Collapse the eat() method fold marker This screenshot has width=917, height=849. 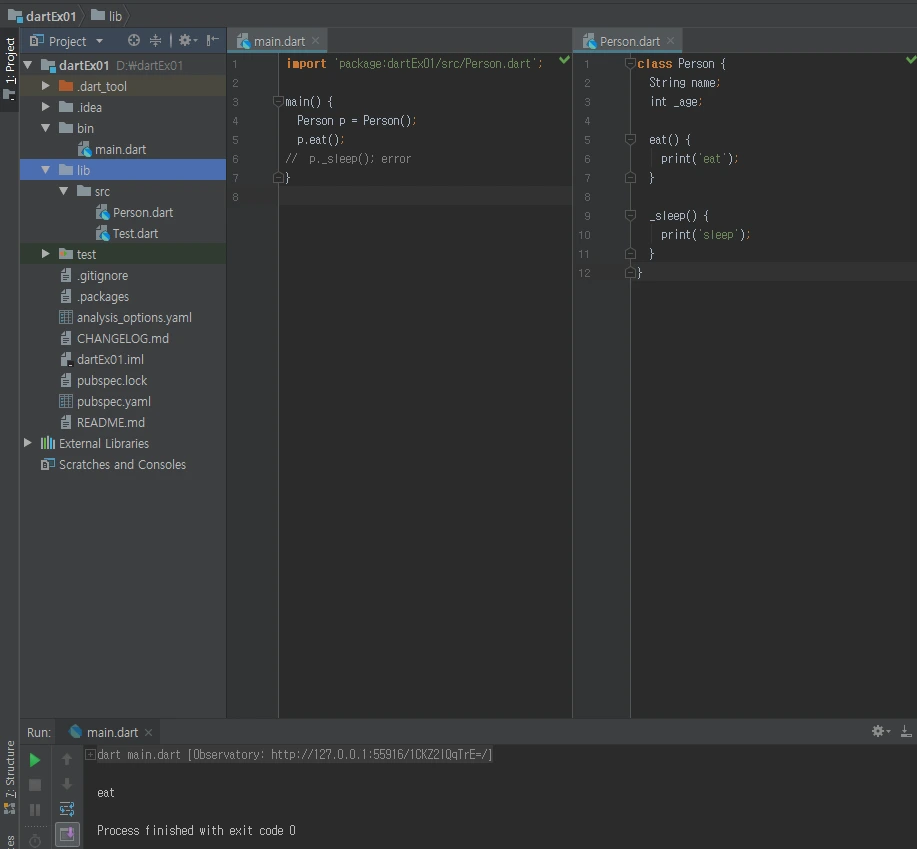pos(630,140)
